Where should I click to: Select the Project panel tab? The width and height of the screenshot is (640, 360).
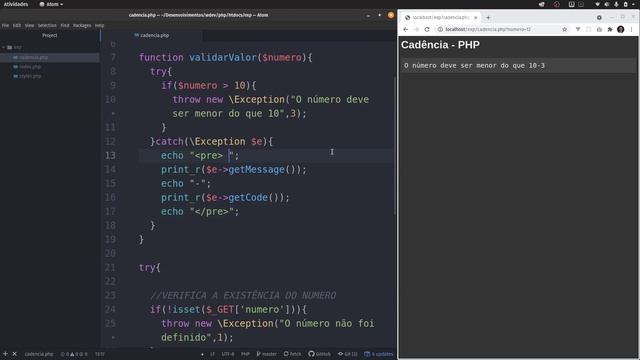[x=50, y=36]
